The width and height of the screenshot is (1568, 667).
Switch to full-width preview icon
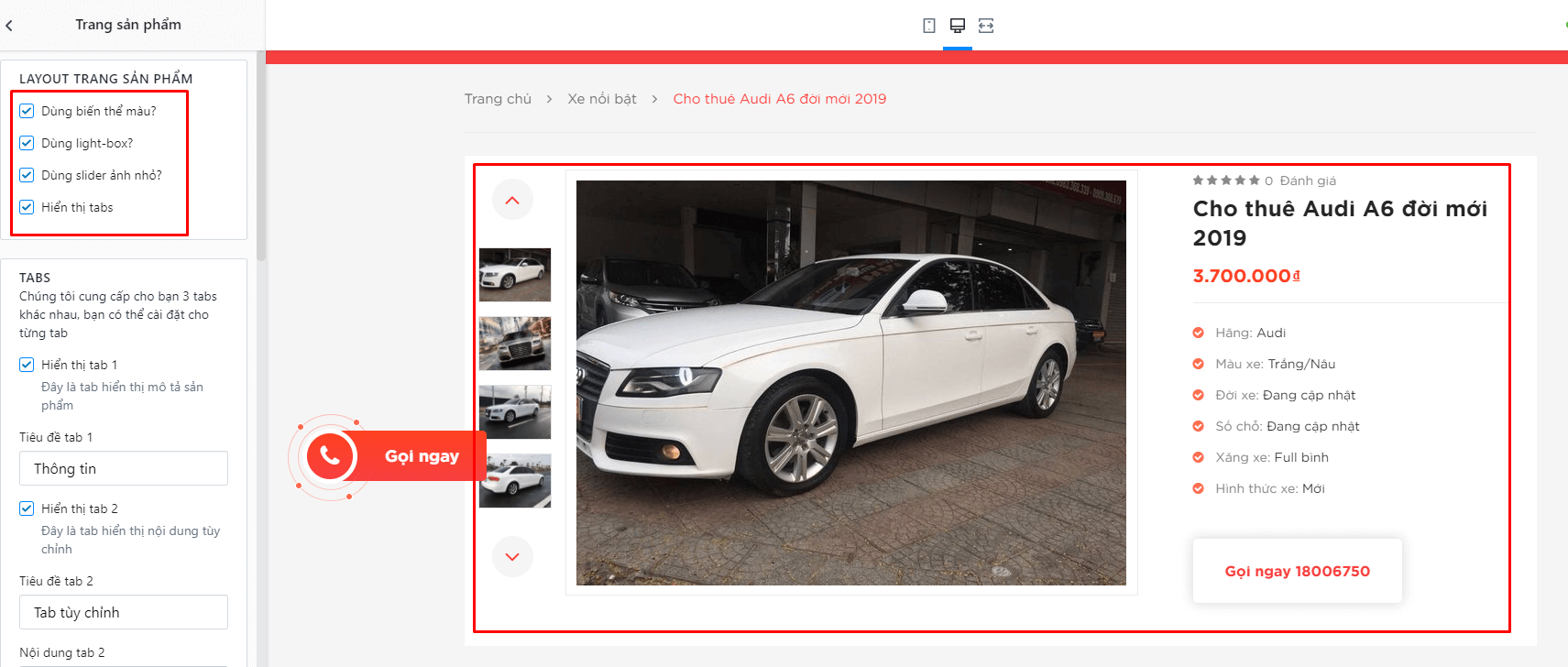(x=986, y=26)
